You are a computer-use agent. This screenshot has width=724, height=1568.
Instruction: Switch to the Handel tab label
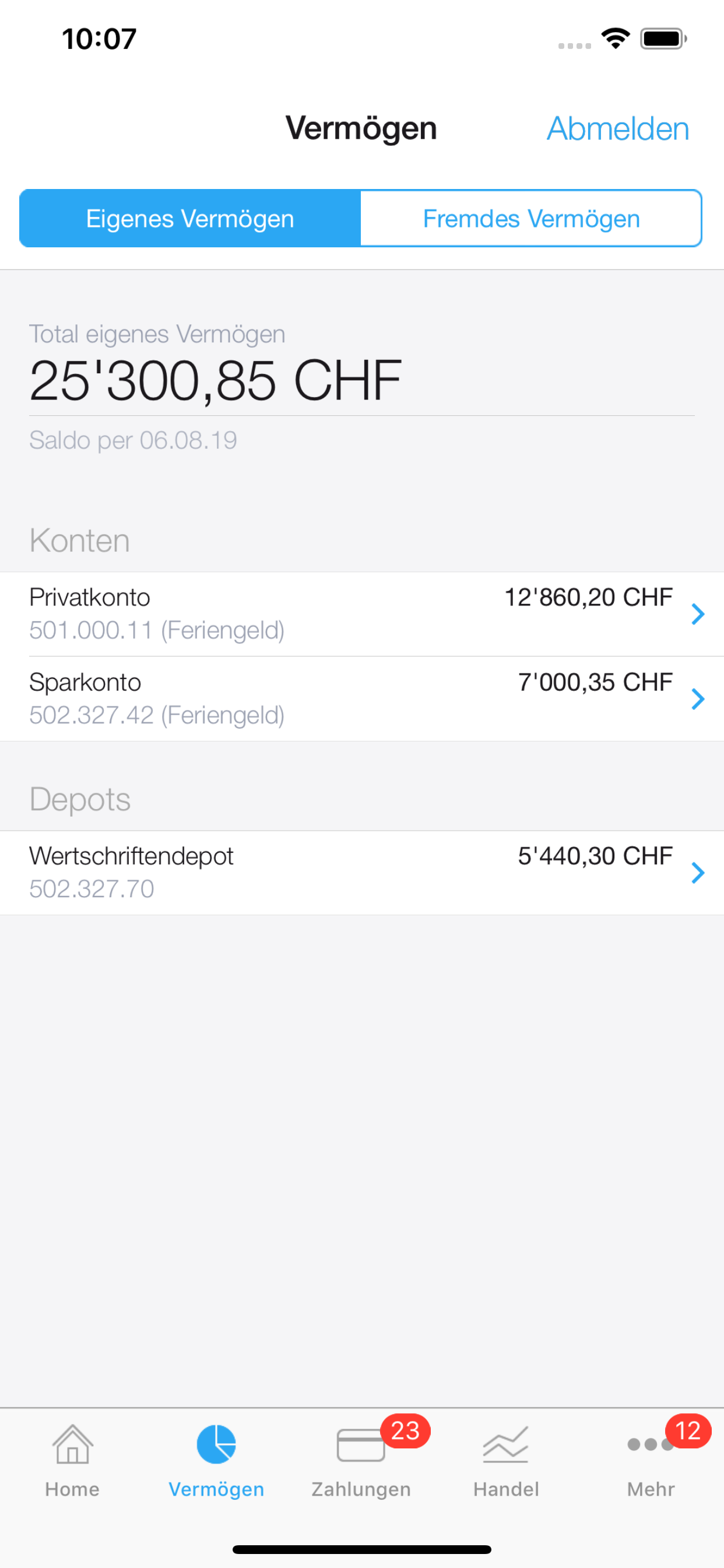[x=506, y=1489]
